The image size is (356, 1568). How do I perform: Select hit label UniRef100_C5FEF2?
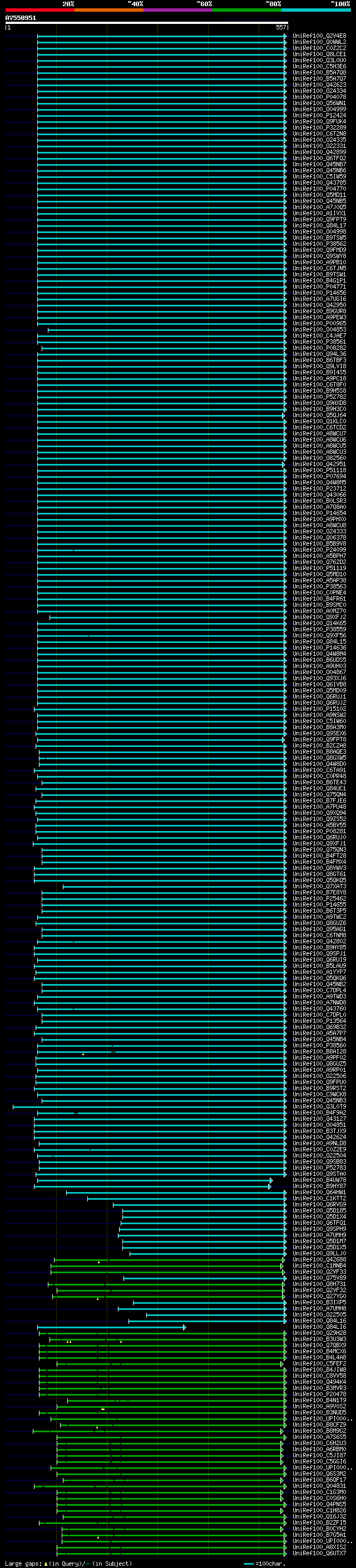click(x=319, y=1363)
